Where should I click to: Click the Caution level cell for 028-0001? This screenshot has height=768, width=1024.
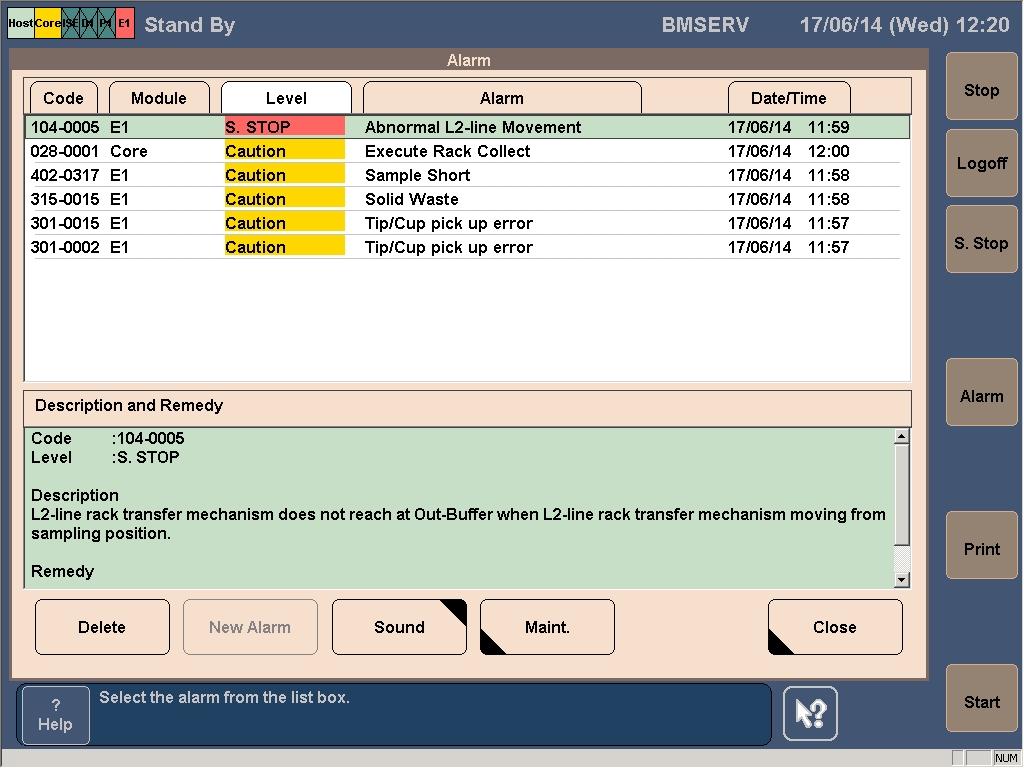(284, 151)
